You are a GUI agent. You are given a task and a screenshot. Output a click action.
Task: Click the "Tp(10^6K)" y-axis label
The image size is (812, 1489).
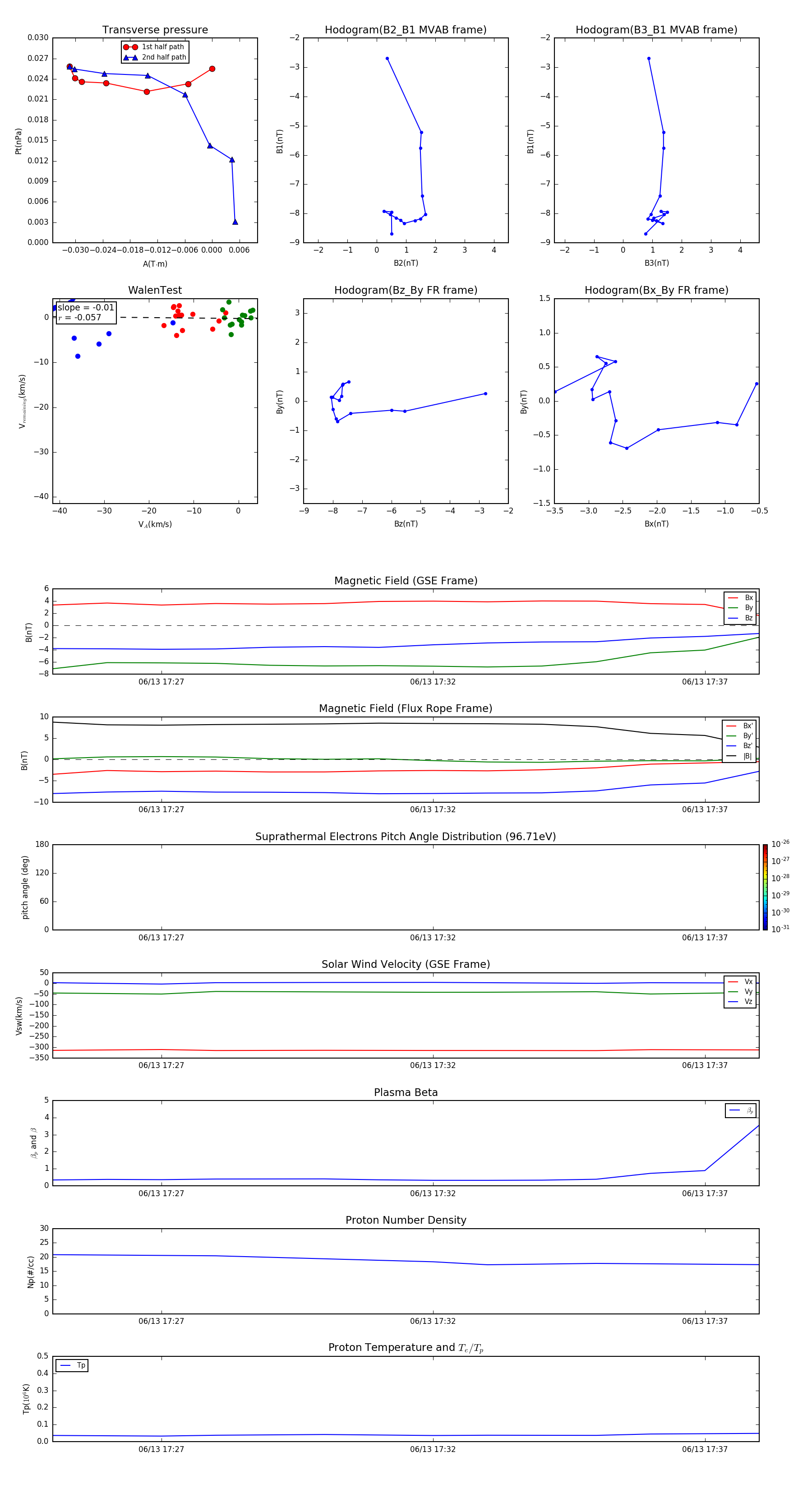point(26,1399)
